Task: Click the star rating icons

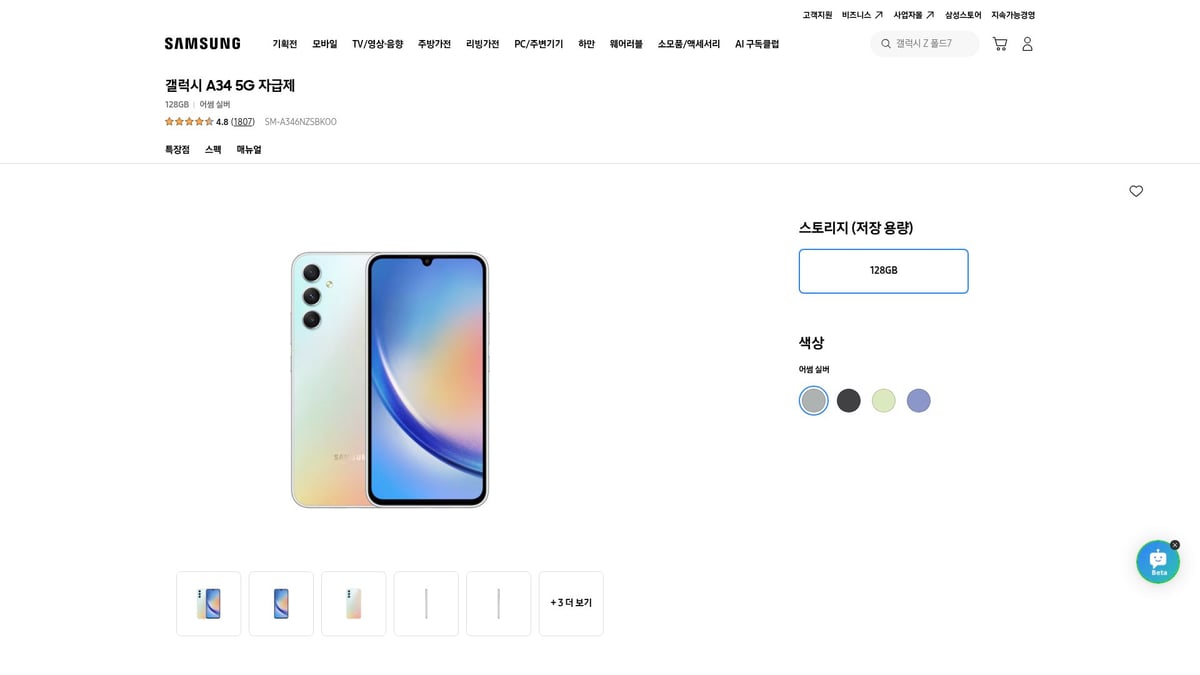Action: point(189,122)
